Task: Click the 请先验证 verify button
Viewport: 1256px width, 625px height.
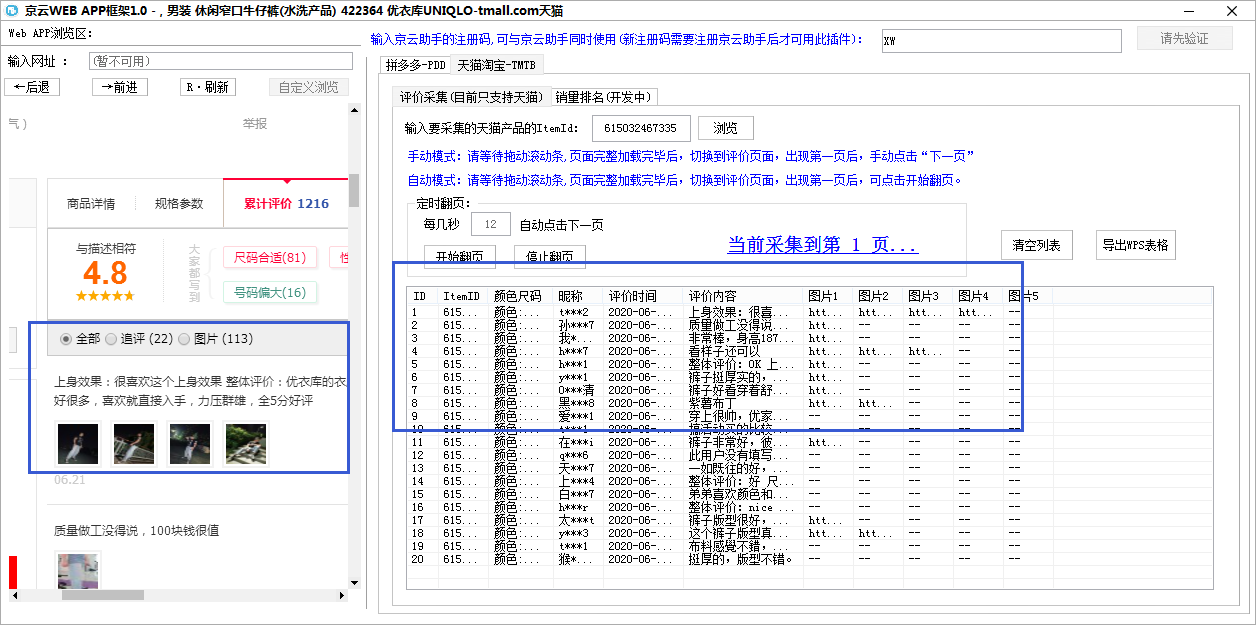Action: [x=1184, y=39]
